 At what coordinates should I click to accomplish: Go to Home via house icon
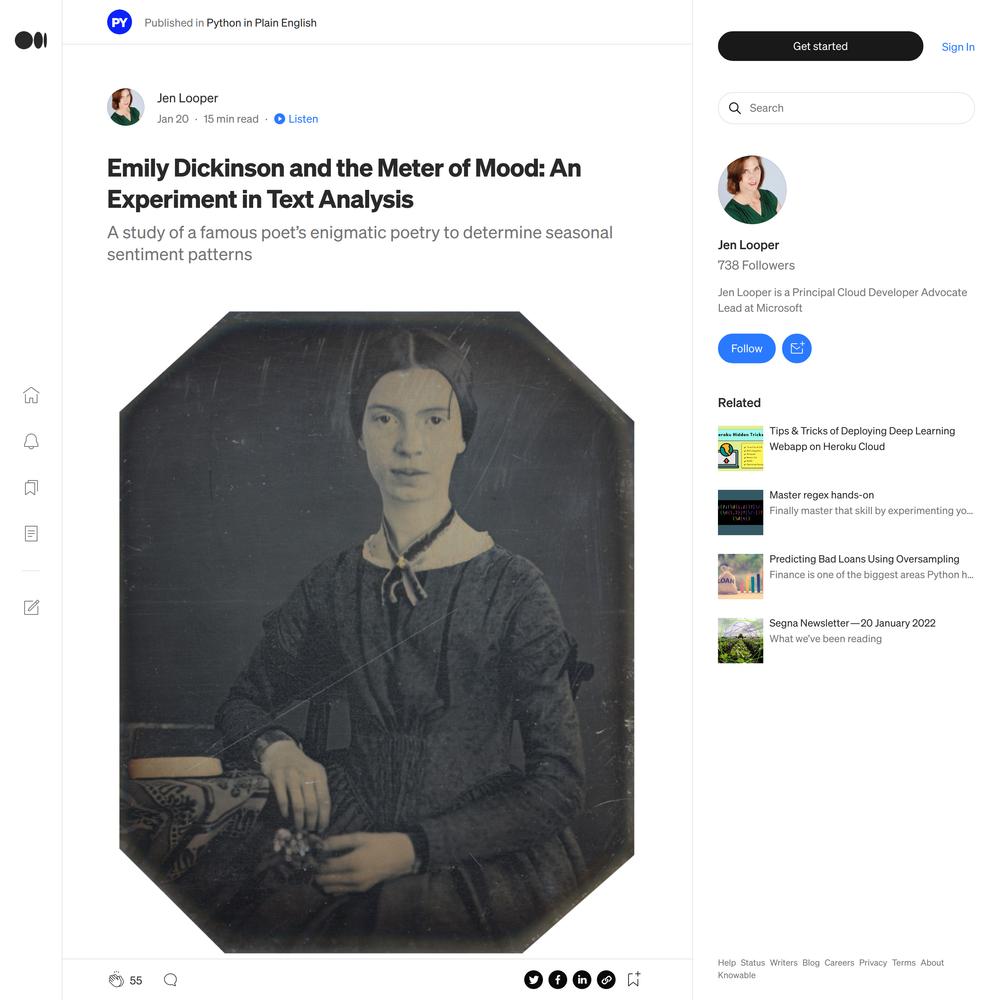click(x=31, y=395)
